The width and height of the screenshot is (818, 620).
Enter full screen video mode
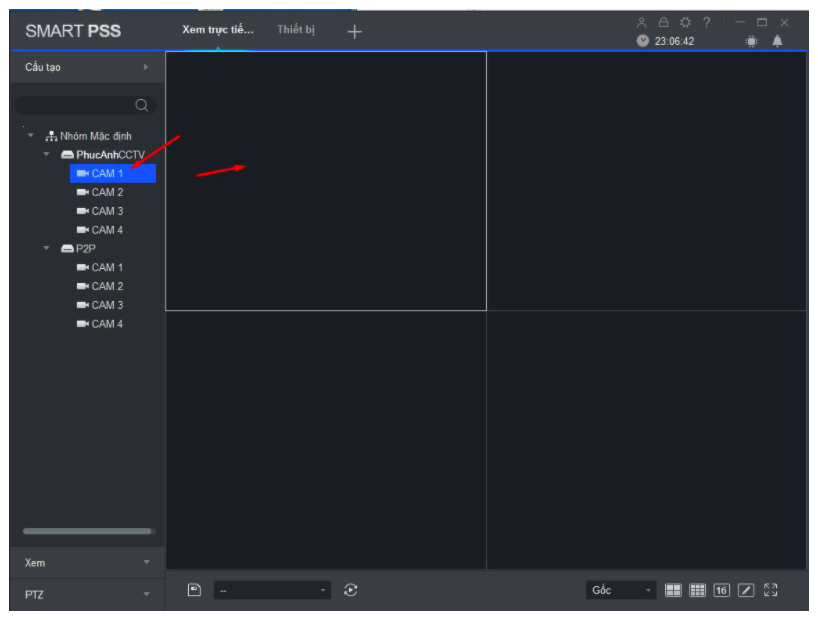coord(770,591)
